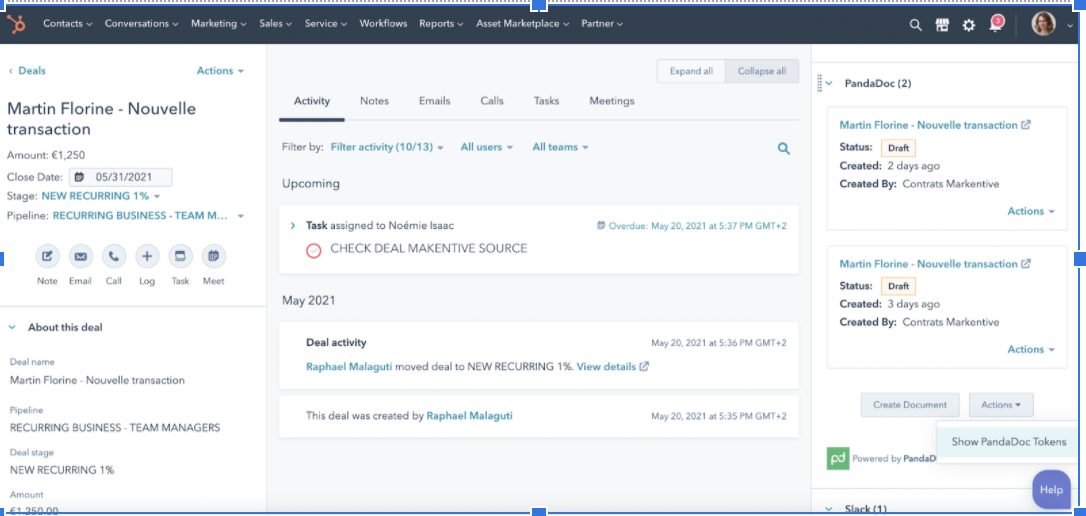Open Actions on the 2 days ago PandaDoc card
This screenshot has width=1086, height=516.
1031,211
